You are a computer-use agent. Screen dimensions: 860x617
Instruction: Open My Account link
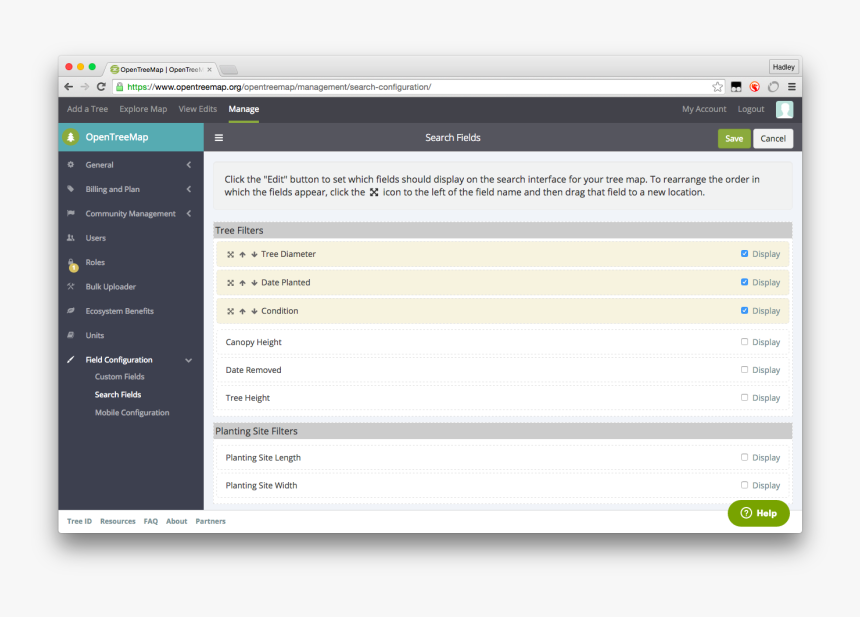click(704, 109)
